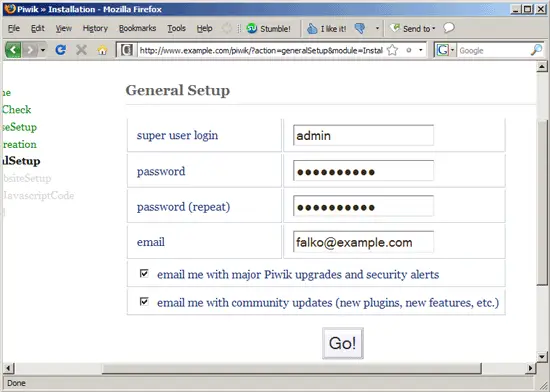
Task: Click the password input field
Action: pyautogui.click(x=363, y=171)
